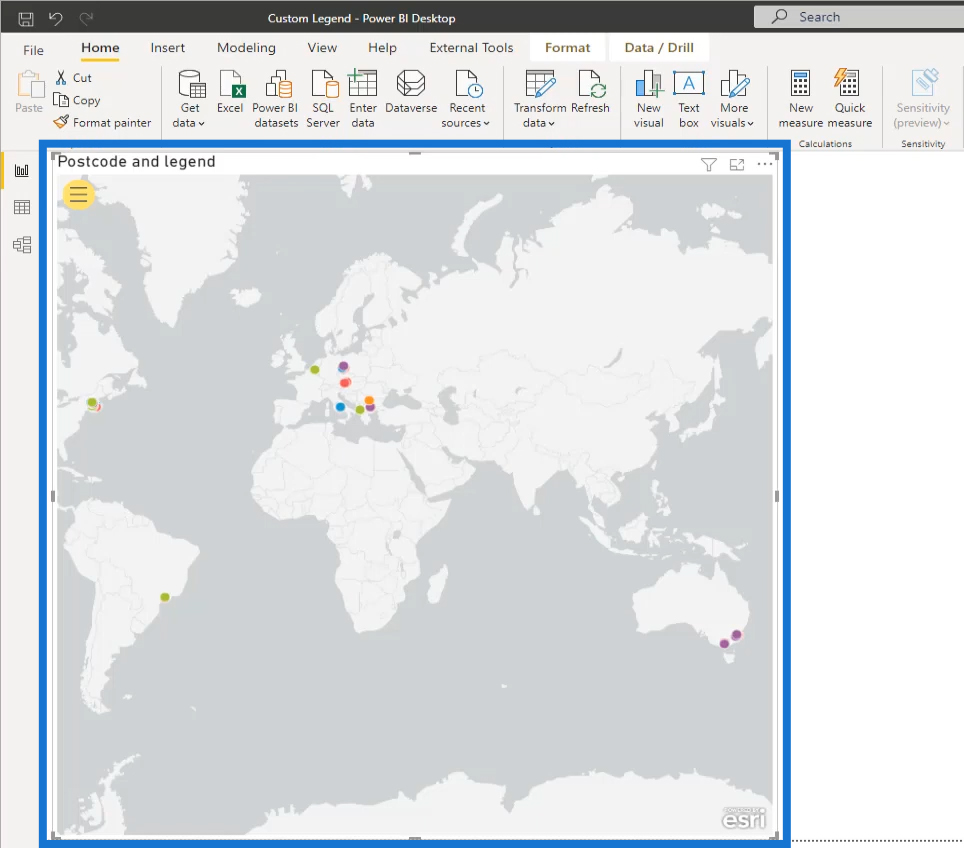Activate Format painter
Screen dimensions: 964x848
(x=102, y=122)
